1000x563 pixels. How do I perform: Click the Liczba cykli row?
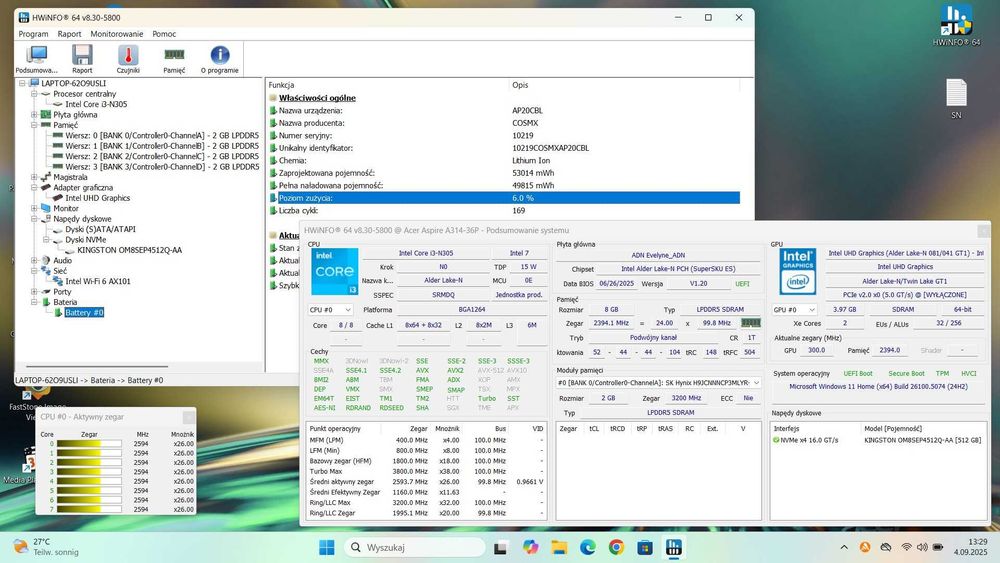(504, 210)
